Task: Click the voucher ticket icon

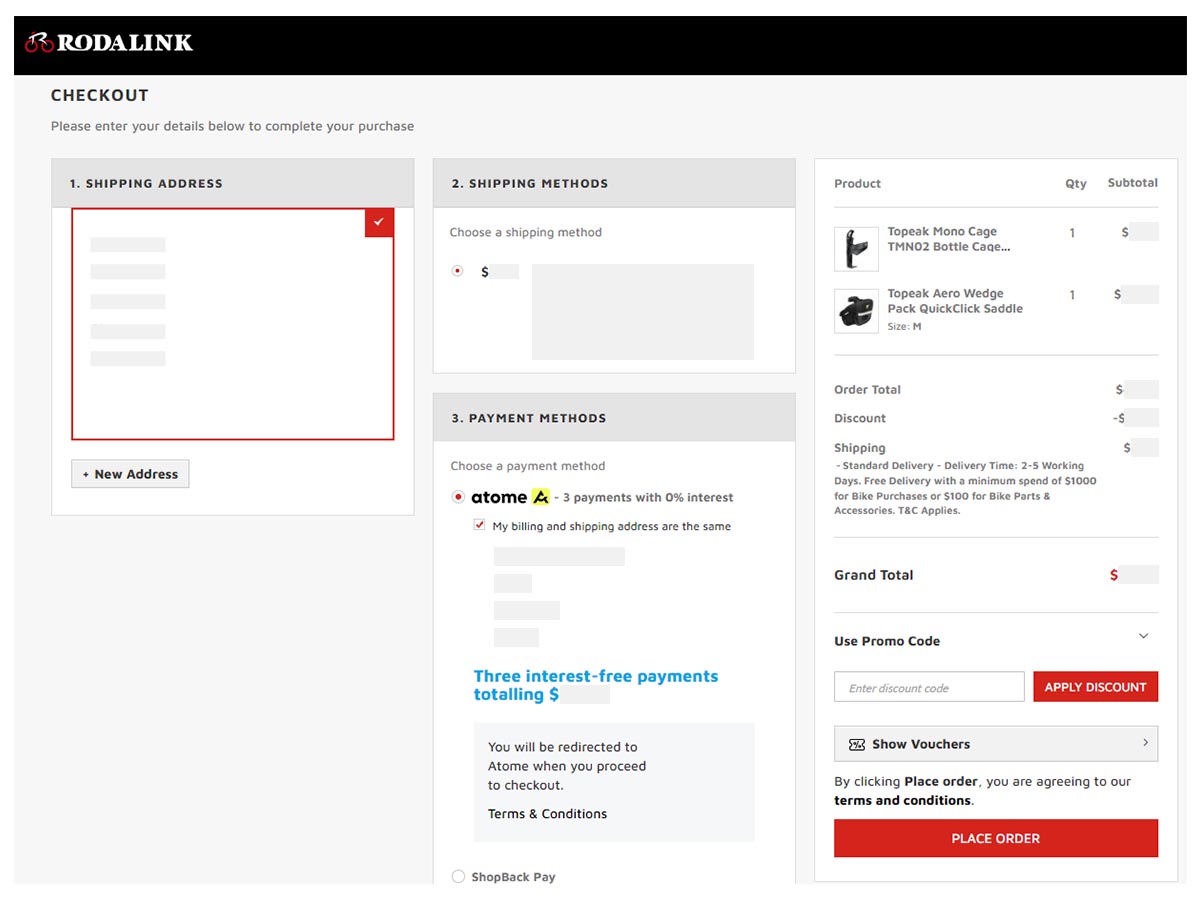Action: tap(856, 744)
